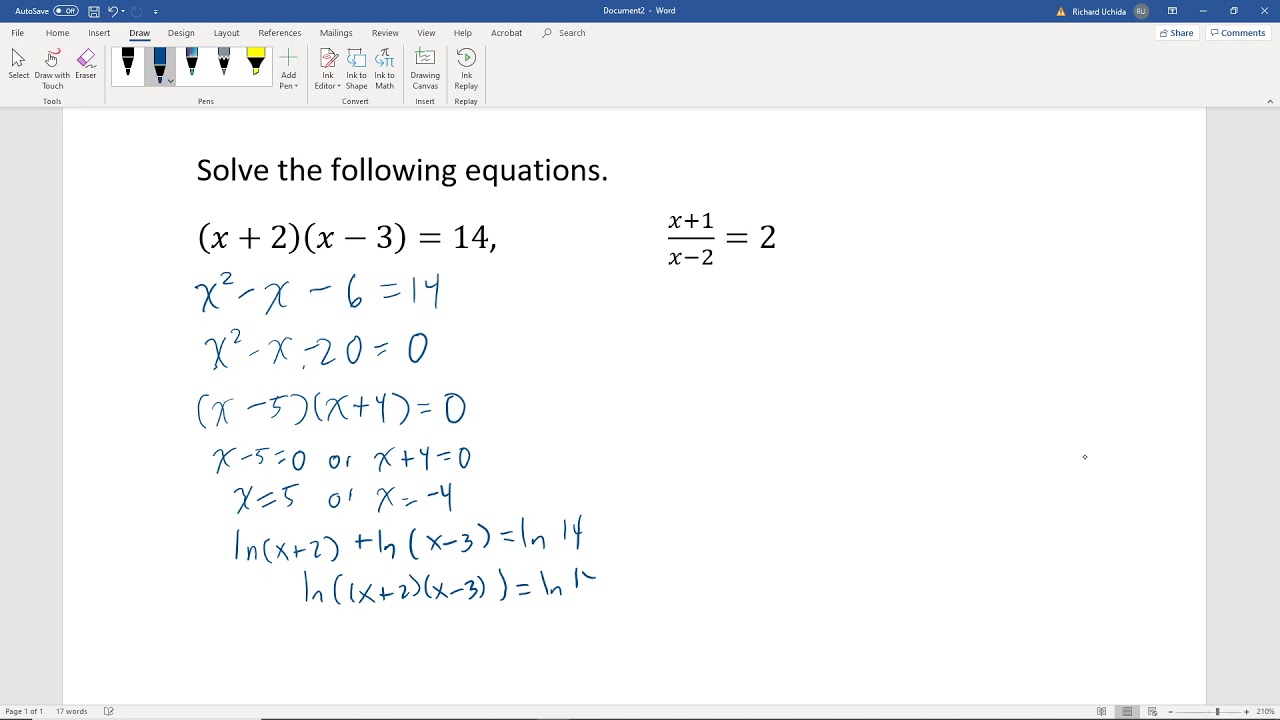The height and width of the screenshot is (720, 1280).
Task: Collapse the ribbon with the chevron
Action: click(1270, 101)
